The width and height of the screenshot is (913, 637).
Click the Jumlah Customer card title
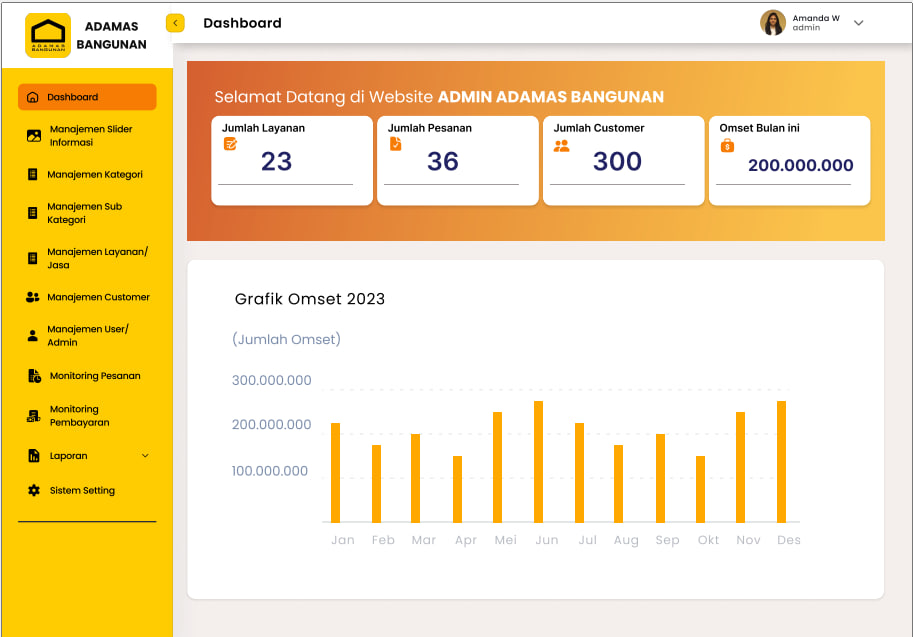pyautogui.click(x=599, y=128)
